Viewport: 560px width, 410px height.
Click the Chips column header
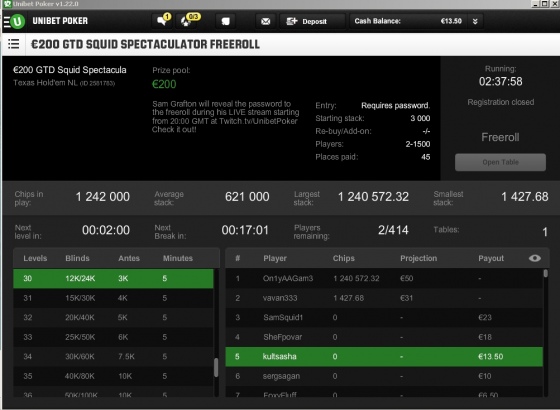coord(344,258)
